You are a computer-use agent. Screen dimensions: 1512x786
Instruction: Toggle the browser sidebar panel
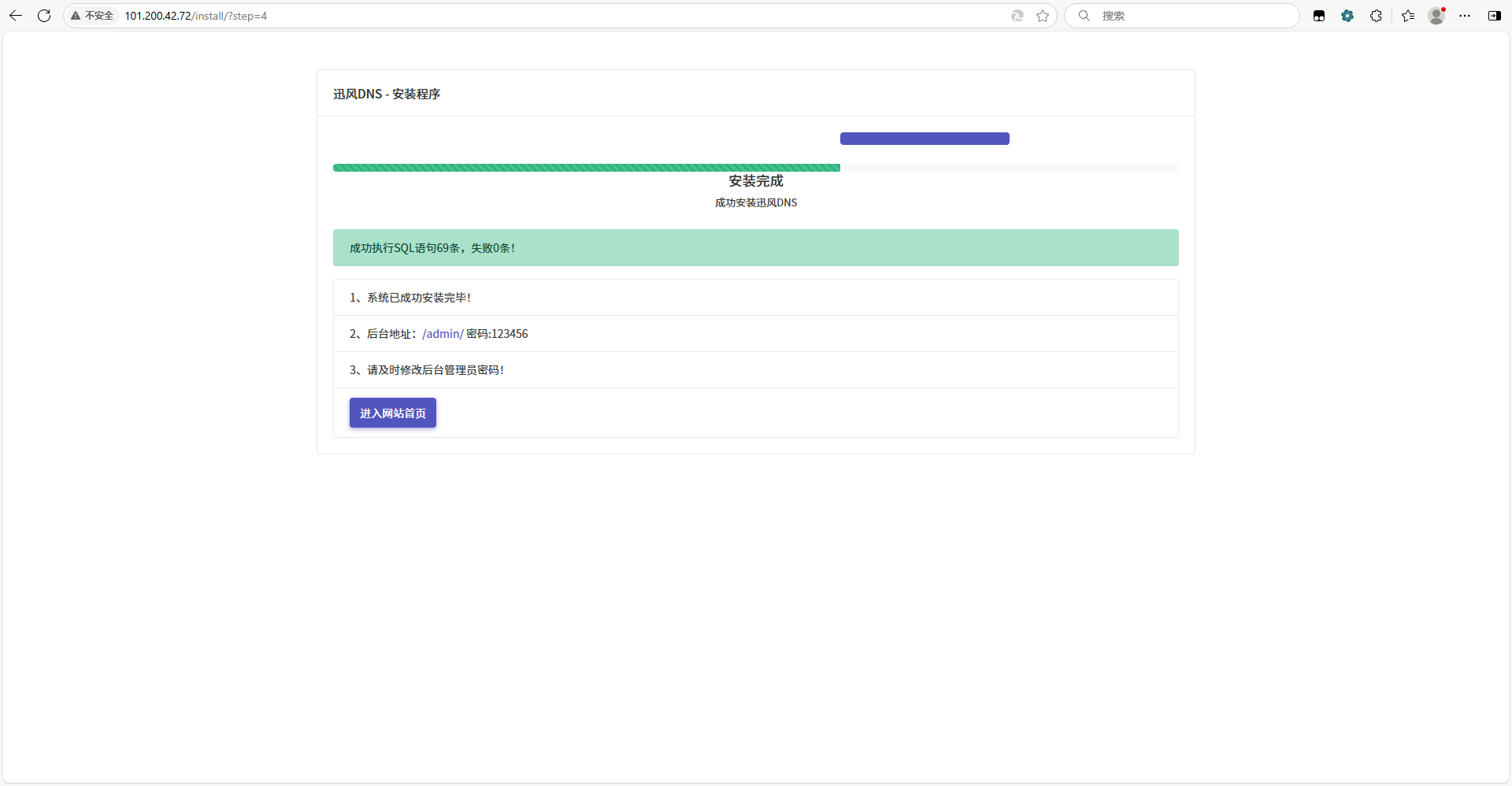tap(1494, 16)
